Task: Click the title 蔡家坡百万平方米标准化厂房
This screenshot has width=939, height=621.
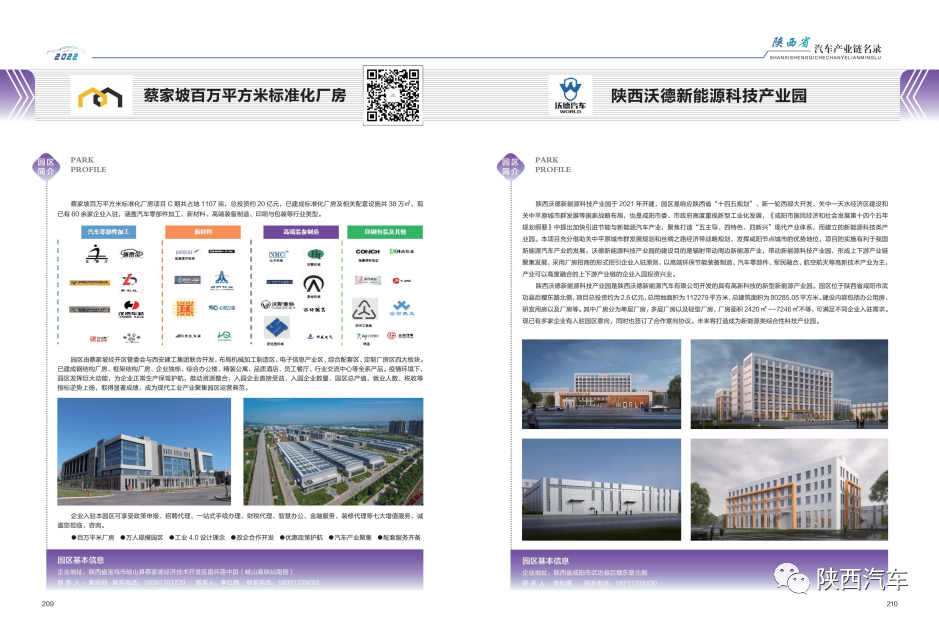Action: click(x=244, y=95)
